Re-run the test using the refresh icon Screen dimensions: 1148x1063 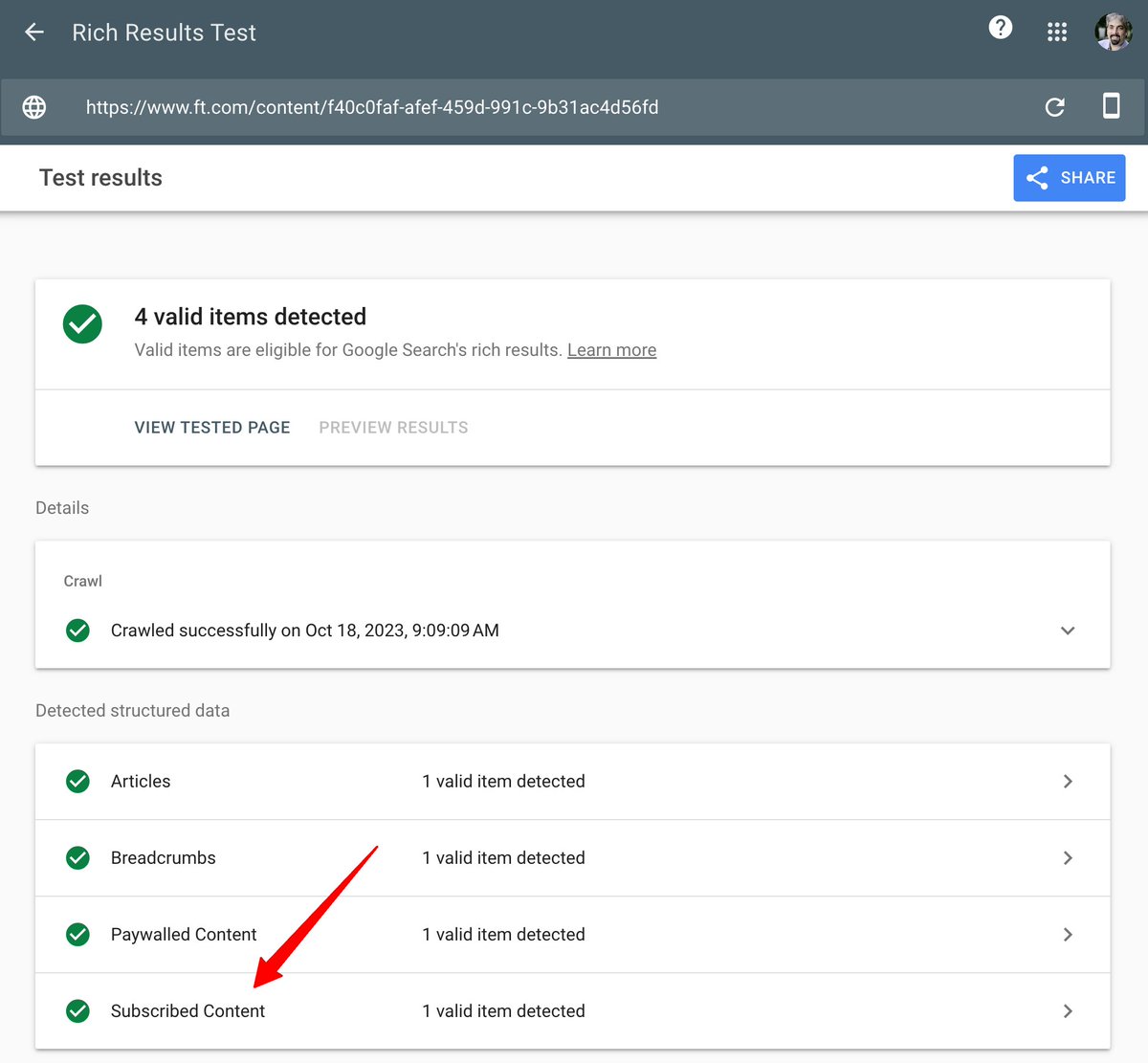tap(1054, 107)
